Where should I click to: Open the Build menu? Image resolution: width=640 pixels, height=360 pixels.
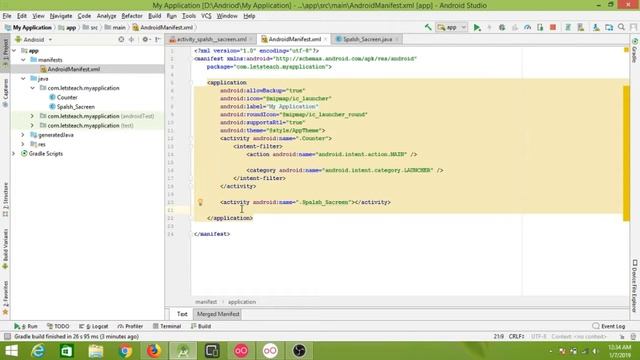point(154,16)
